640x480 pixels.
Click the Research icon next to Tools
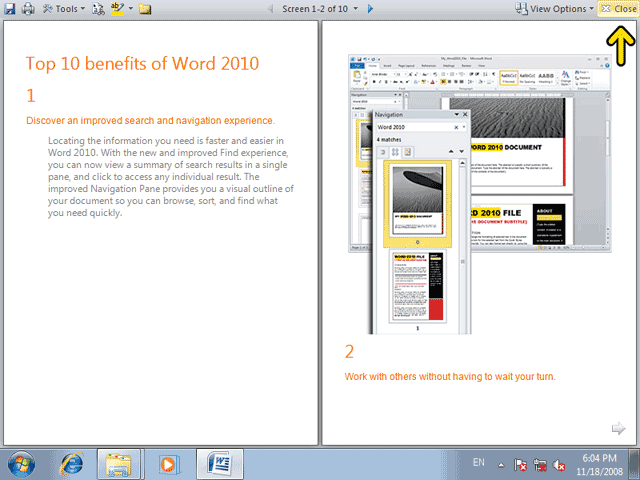tap(98, 9)
